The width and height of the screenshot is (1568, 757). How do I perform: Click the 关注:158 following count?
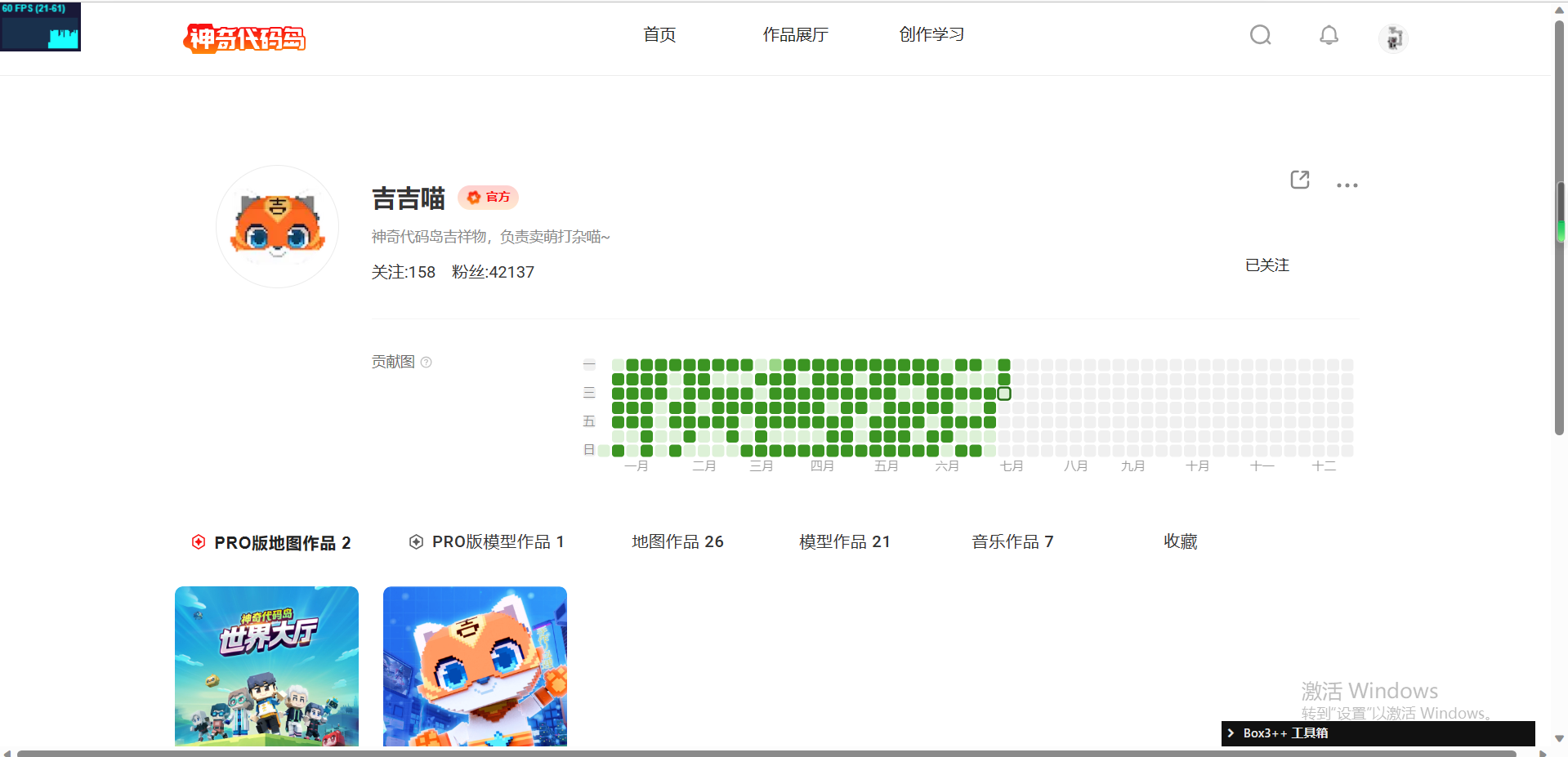coord(404,272)
